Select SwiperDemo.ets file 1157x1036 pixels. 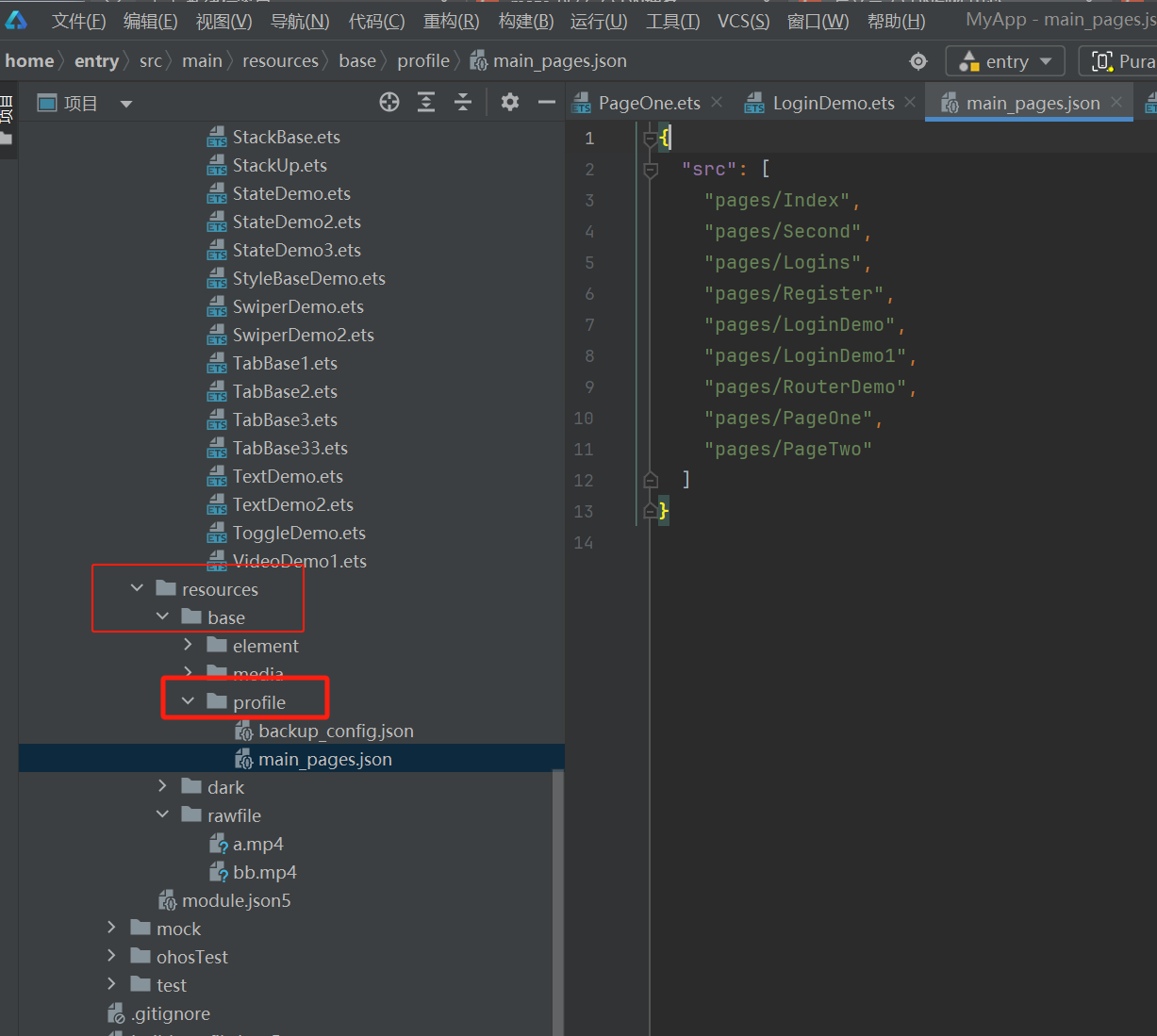pos(298,306)
